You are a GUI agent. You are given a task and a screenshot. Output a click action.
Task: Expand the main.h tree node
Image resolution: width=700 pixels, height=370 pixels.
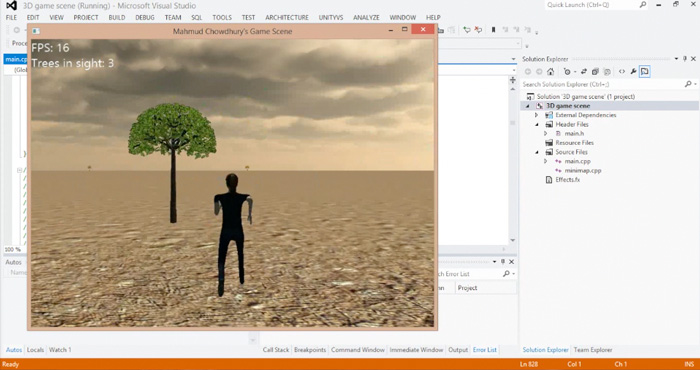coord(546,133)
